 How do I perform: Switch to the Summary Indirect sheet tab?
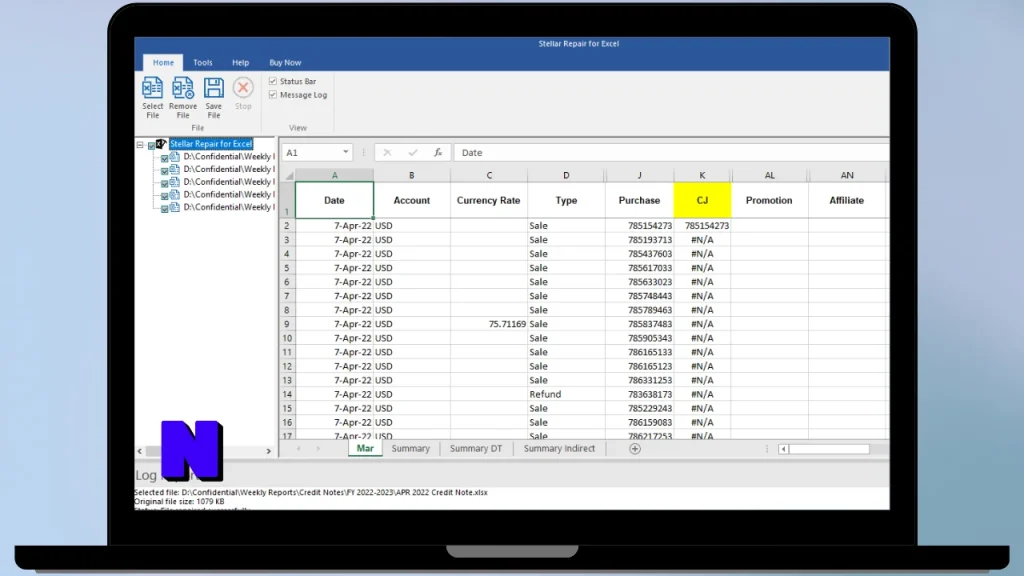click(559, 449)
